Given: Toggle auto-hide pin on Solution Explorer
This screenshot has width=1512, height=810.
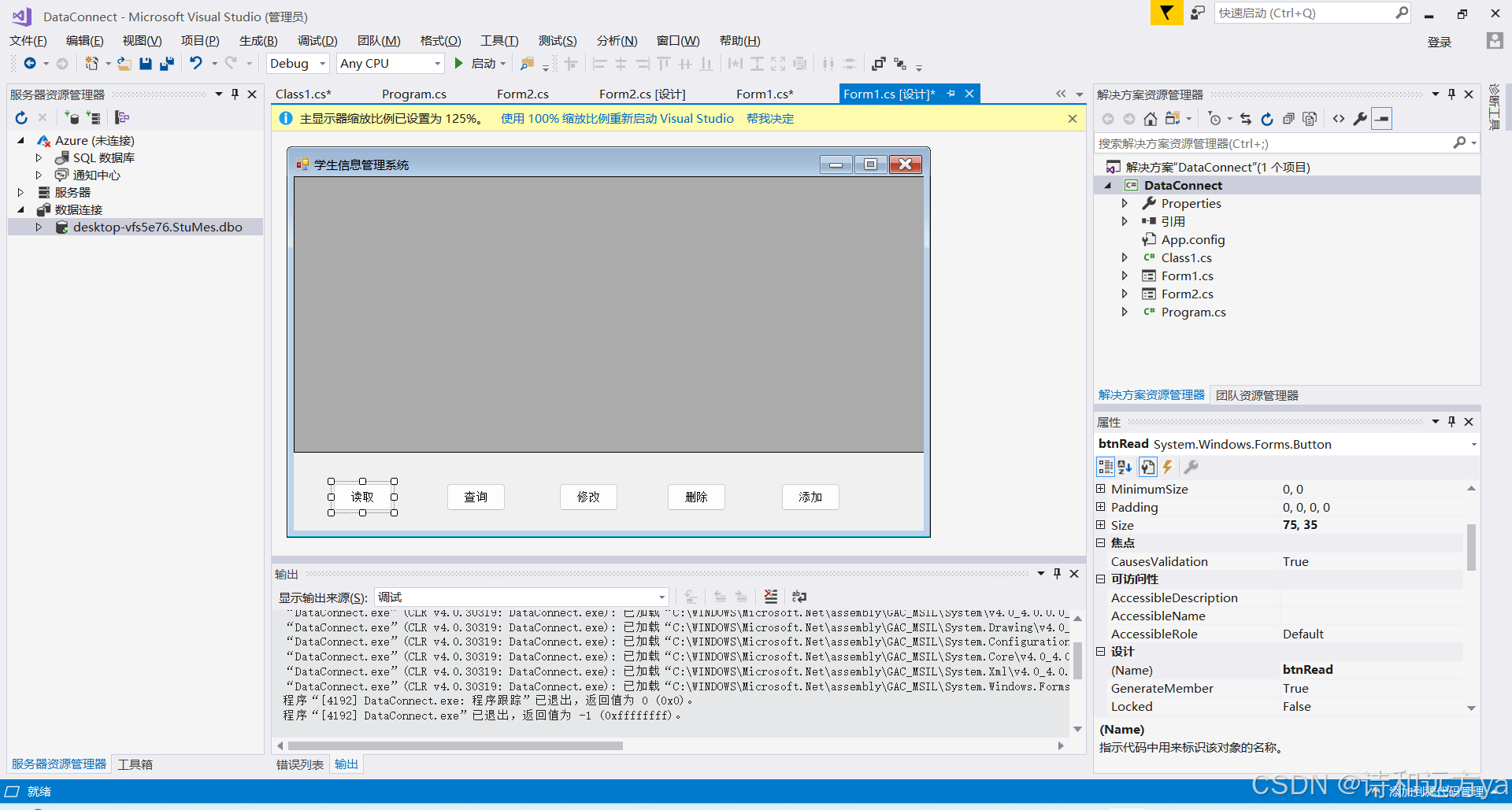Looking at the screenshot, I should click(1451, 94).
